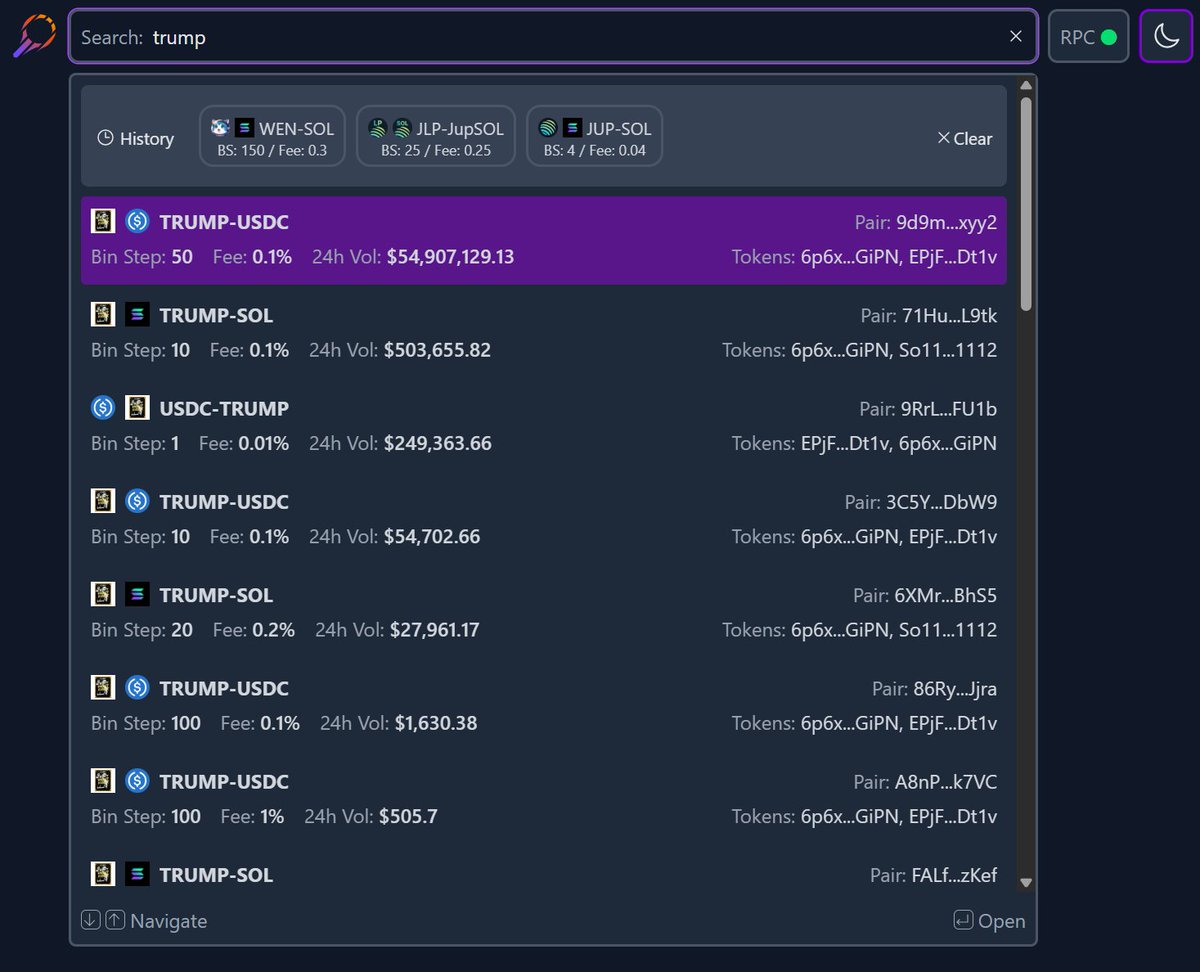Image resolution: width=1200 pixels, height=972 pixels.
Task: Click JLP token icon in JLP-JupSOL chip
Action: [378, 128]
